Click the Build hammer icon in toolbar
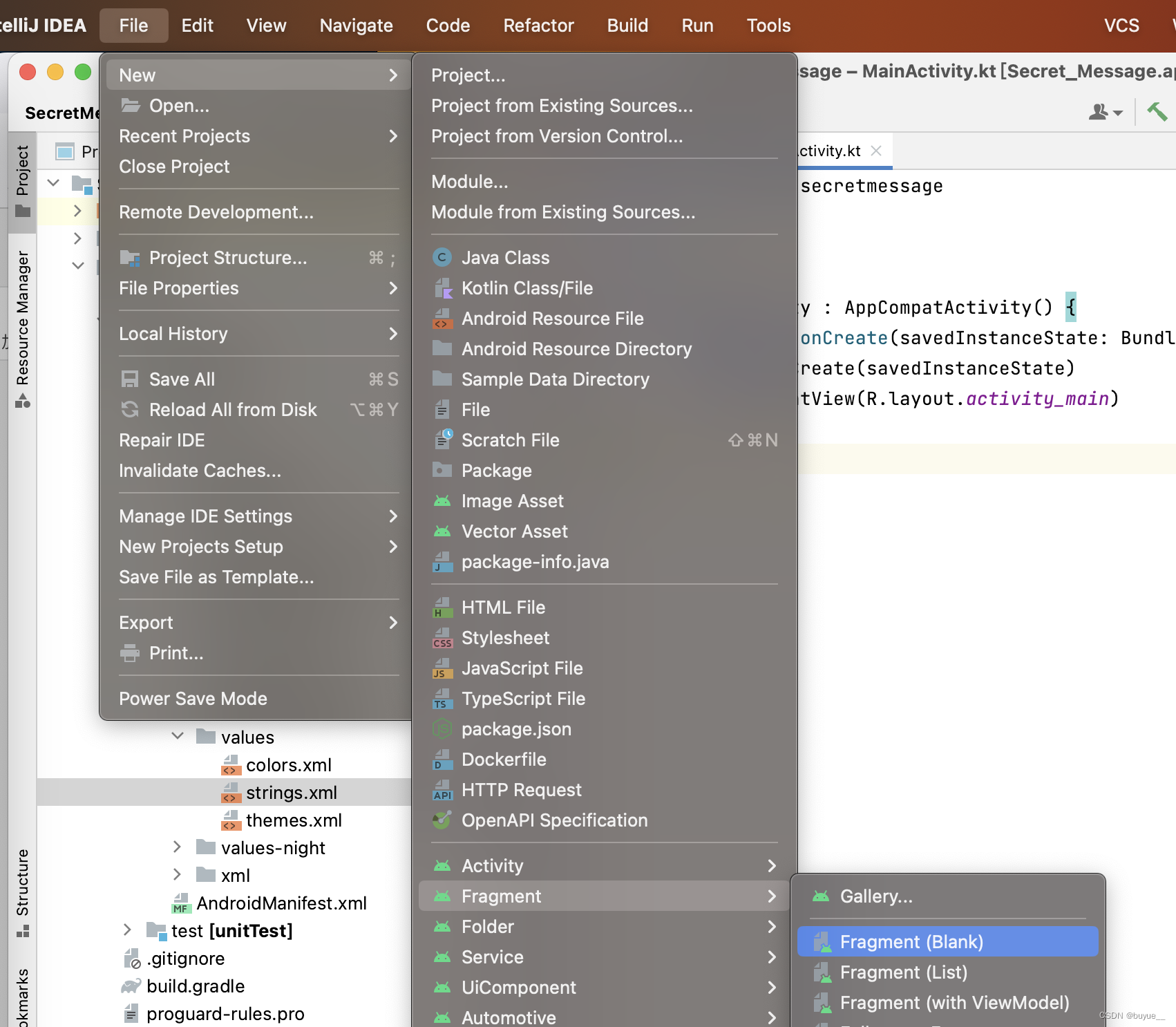The image size is (1176, 1027). (x=1157, y=111)
